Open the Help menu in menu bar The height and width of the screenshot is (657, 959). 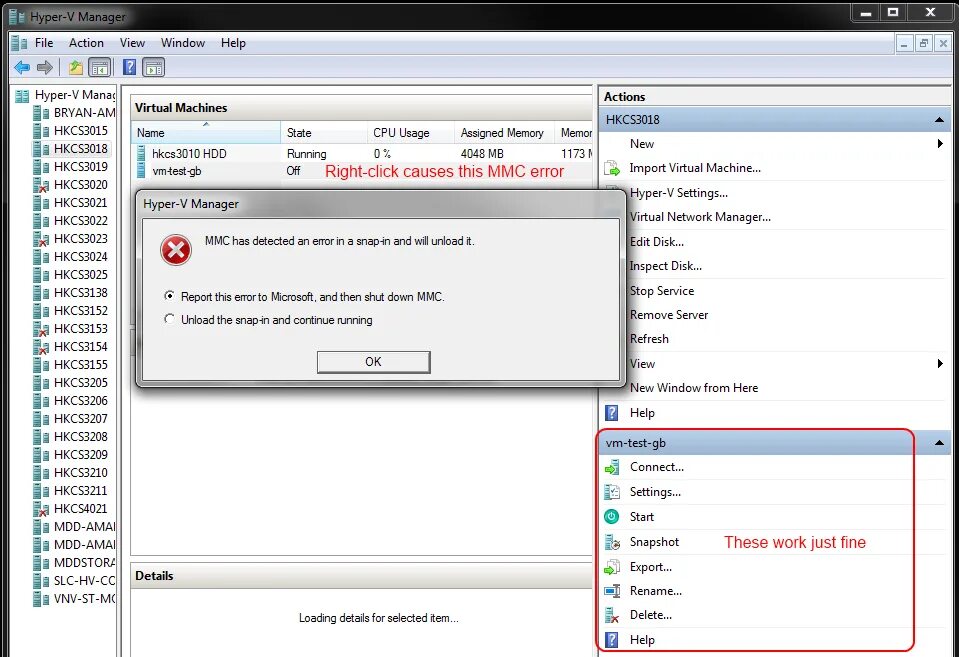coord(233,43)
